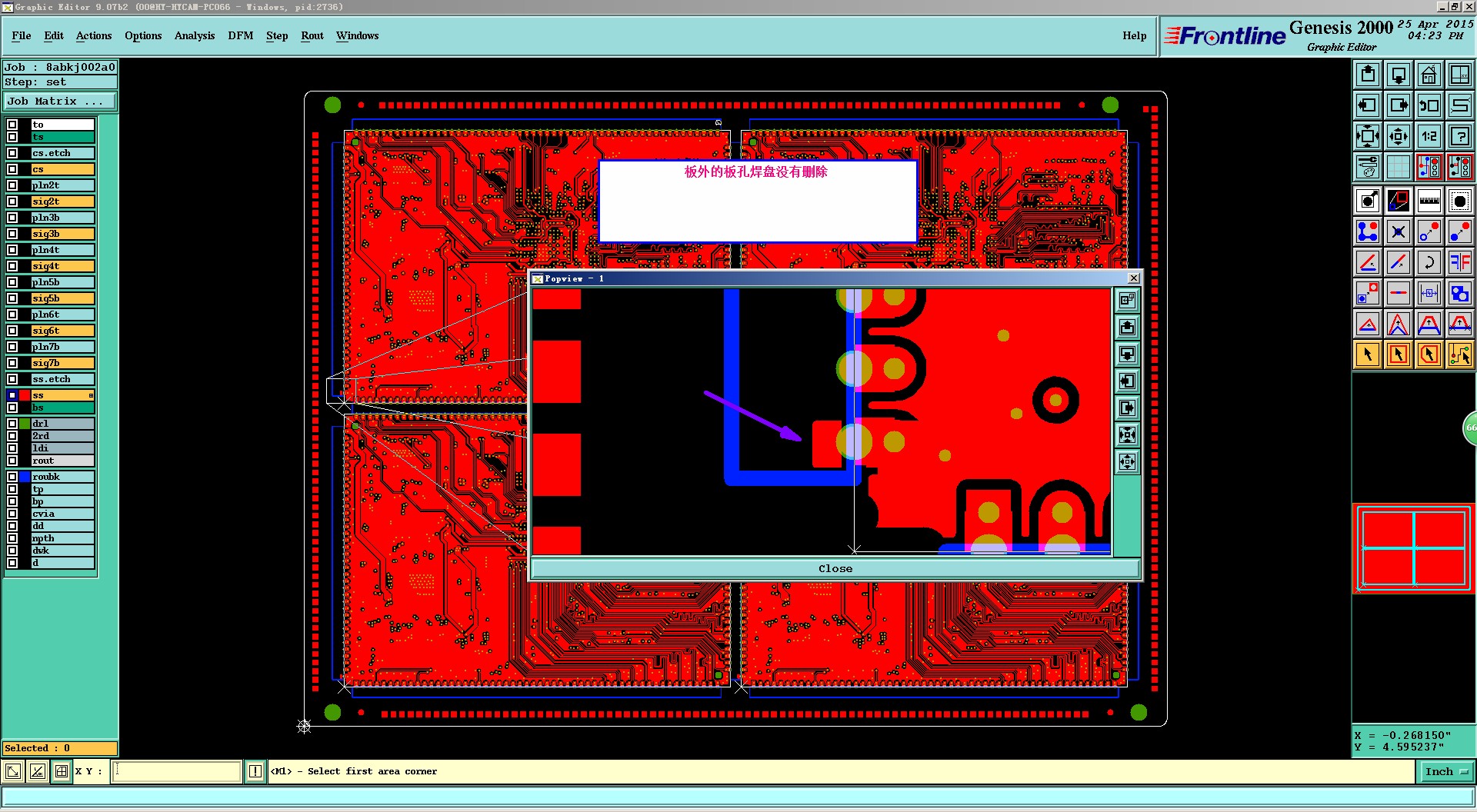The image size is (1477, 812).
Task: Click the red color swatch of layer ss
Action: [x=25, y=395]
